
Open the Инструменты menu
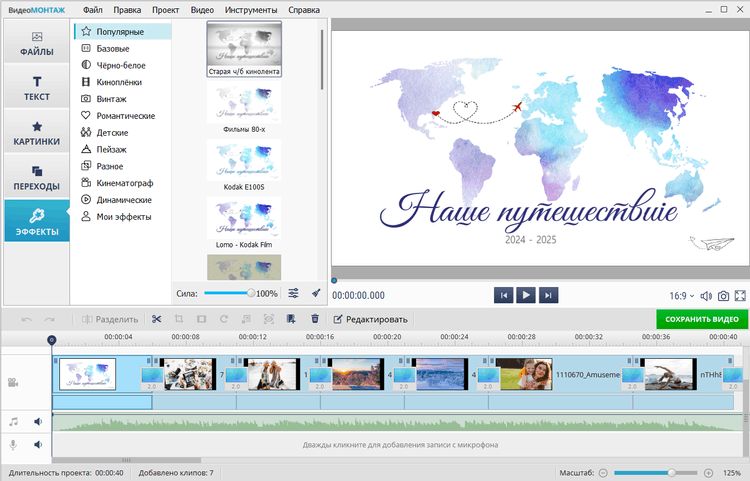[x=251, y=9]
